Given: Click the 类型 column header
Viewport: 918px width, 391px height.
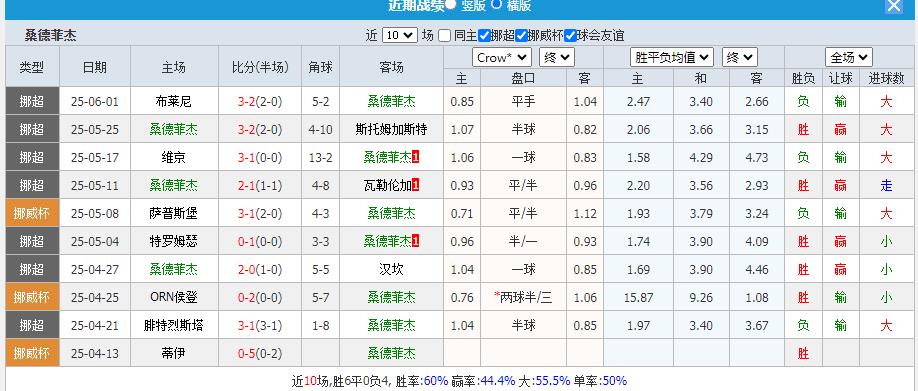Looking at the screenshot, I should 32,67.
